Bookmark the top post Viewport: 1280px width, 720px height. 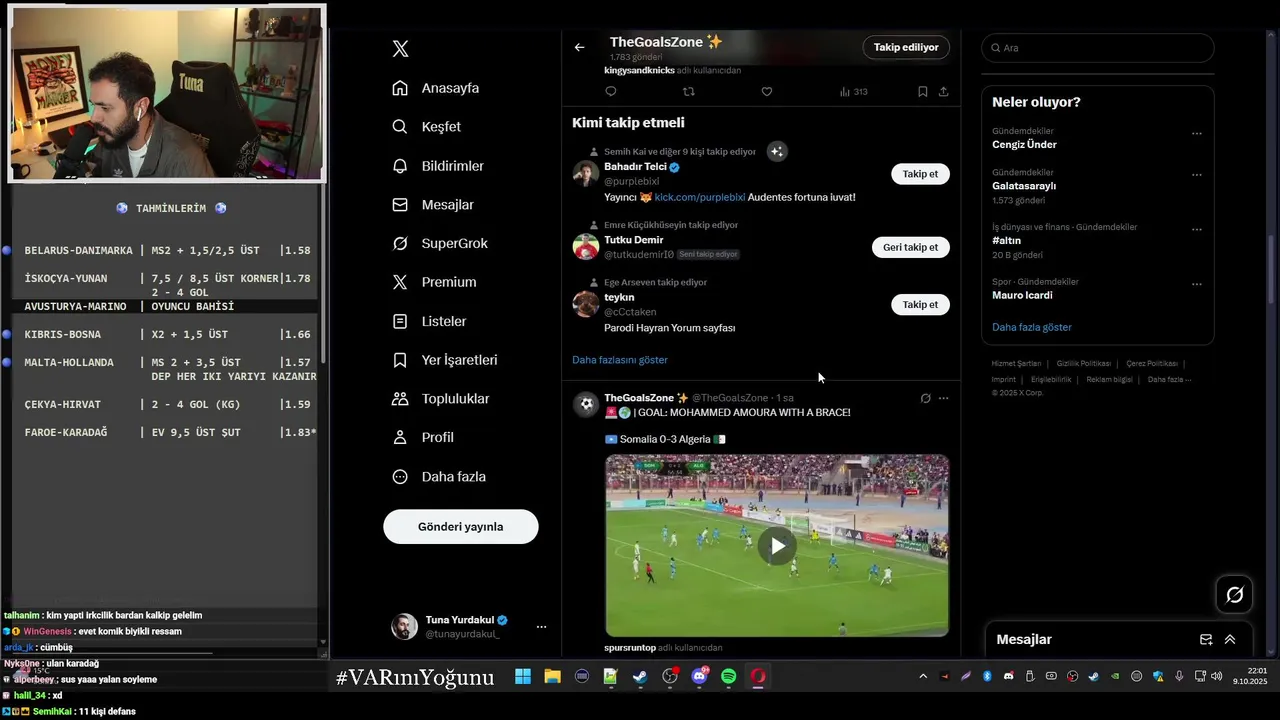click(x=922, y=91)
